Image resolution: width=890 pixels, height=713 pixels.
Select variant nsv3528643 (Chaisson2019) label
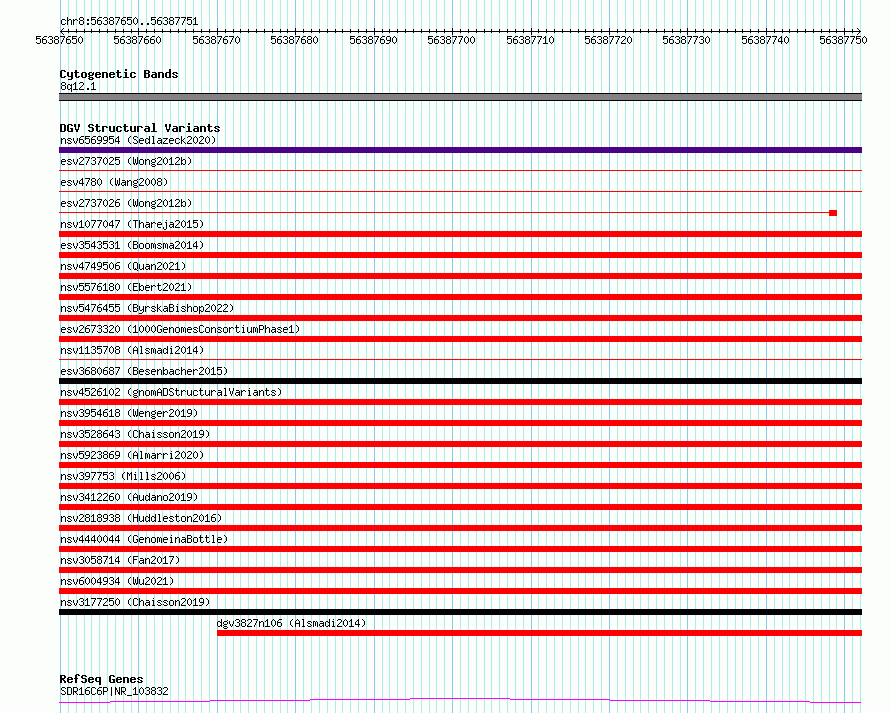(135, 434)
